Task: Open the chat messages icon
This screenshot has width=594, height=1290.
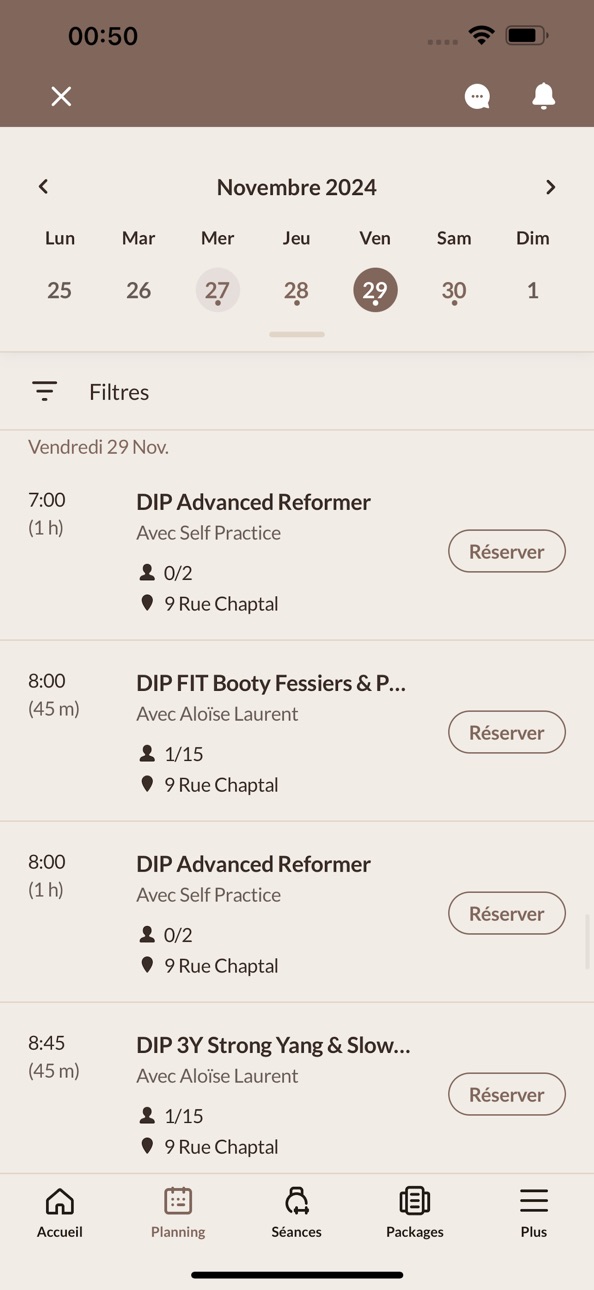Action: (477, 96)
